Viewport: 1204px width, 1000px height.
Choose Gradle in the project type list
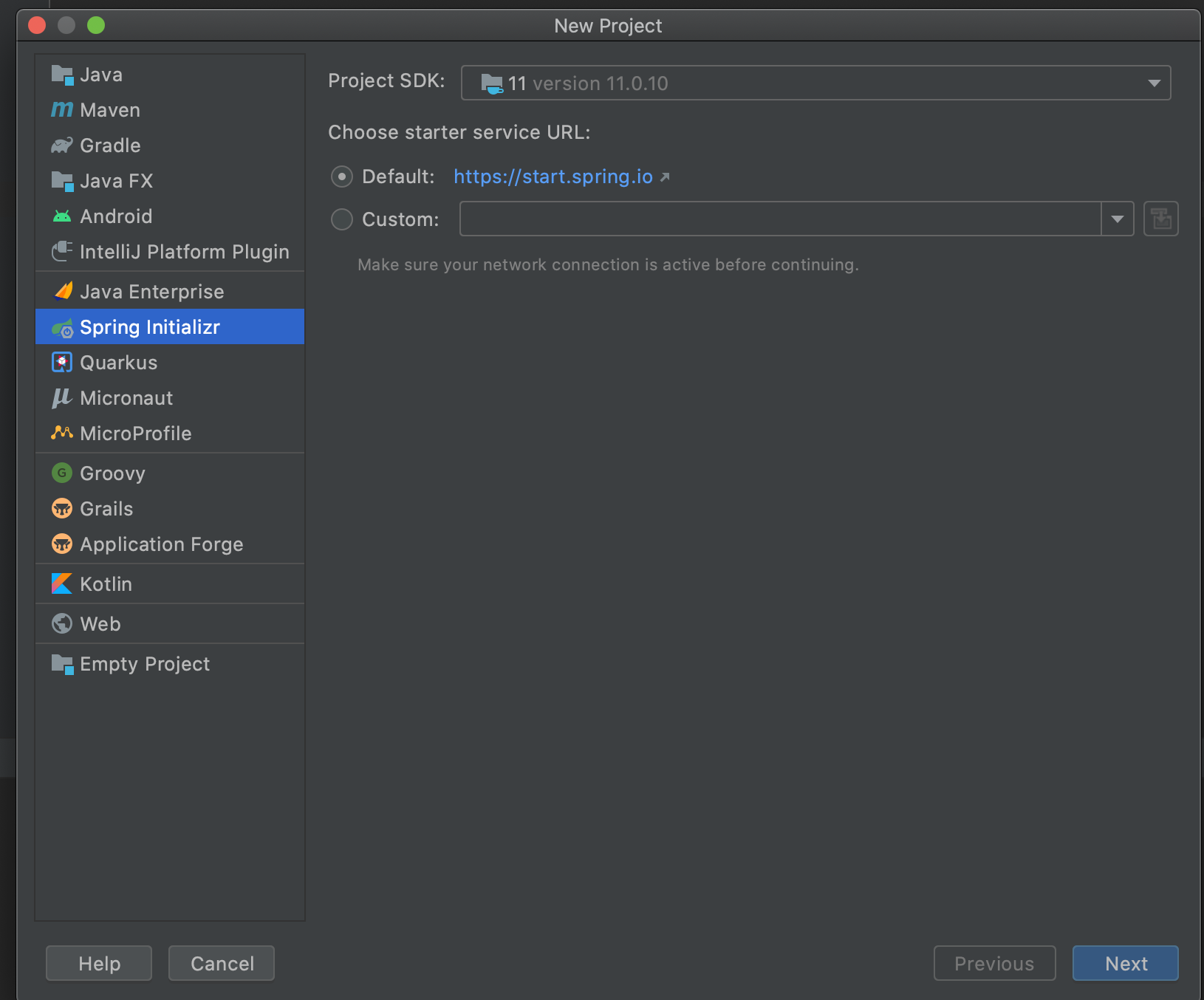(170, 145)
